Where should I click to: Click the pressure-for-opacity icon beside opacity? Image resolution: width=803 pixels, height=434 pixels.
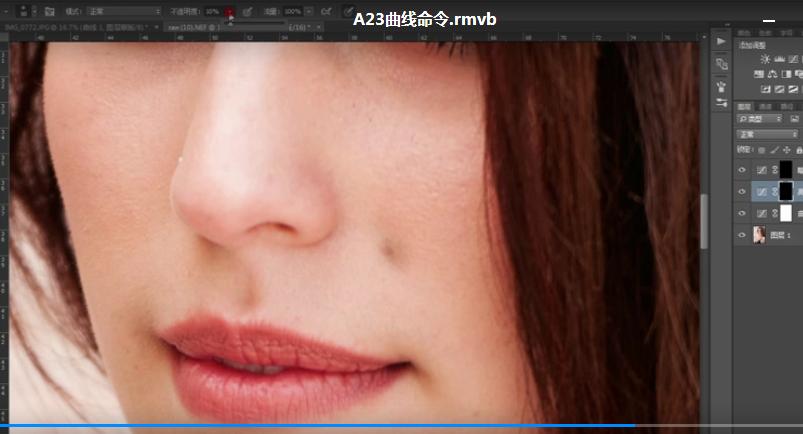click(246, 11)
